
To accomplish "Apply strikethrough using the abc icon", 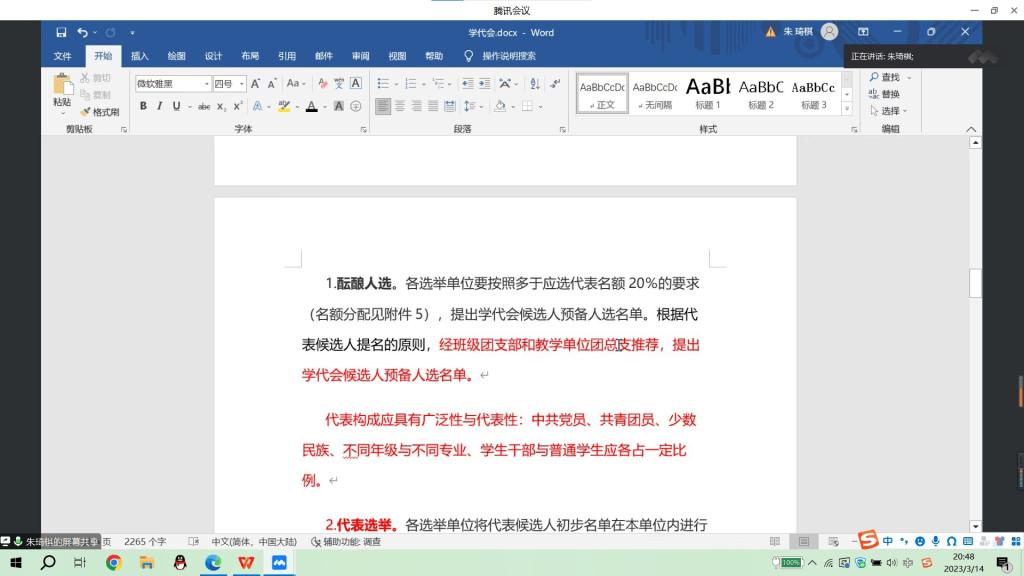I will (x=204, y=106).
